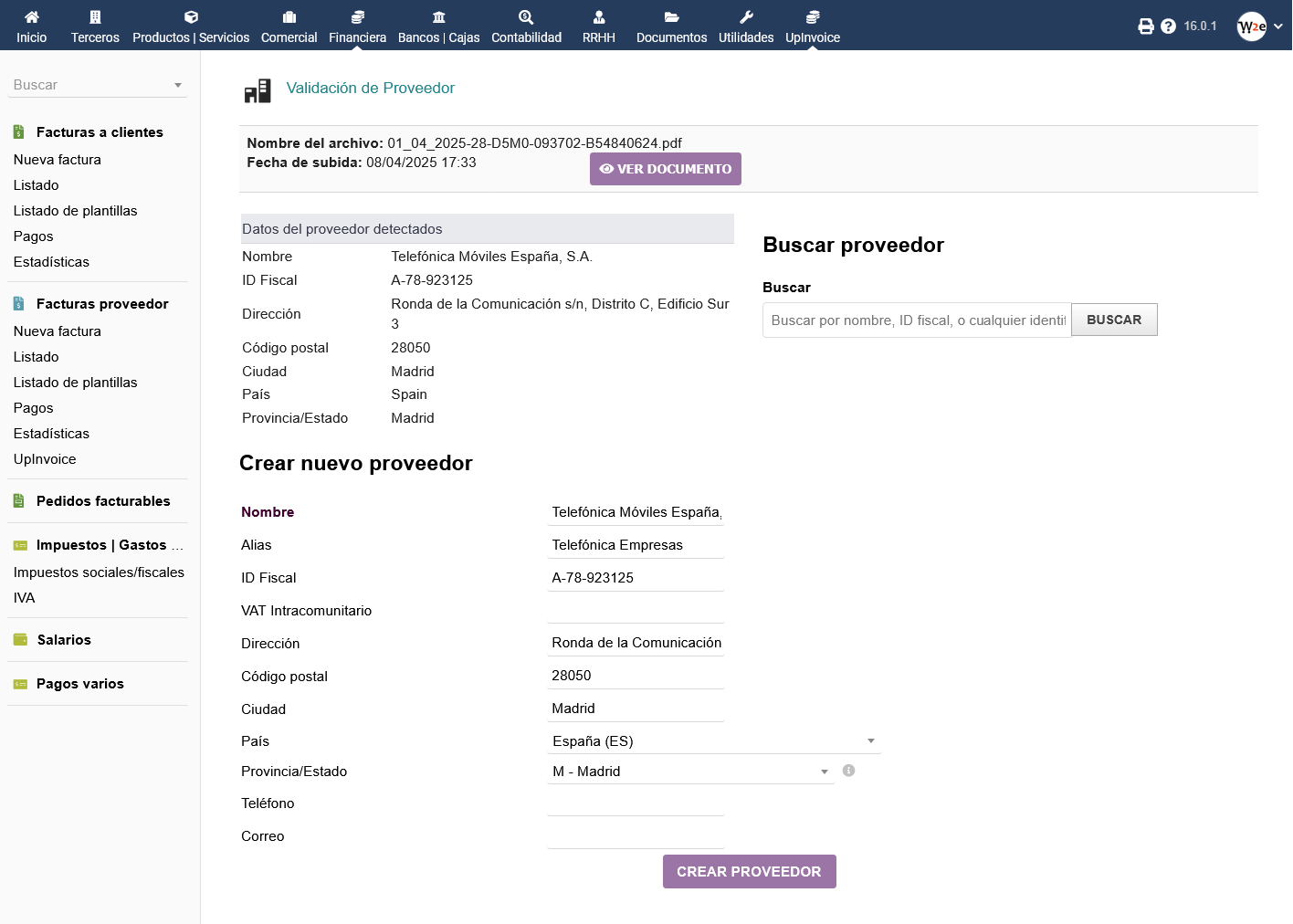1293x924 pixels.
Task: Open Utilidades wrench icon in top bar
Action: 746,16
